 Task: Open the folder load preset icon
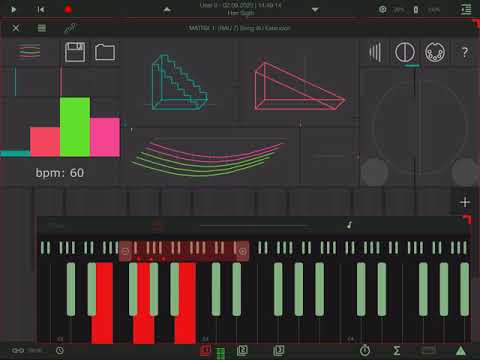coord(105,52)
